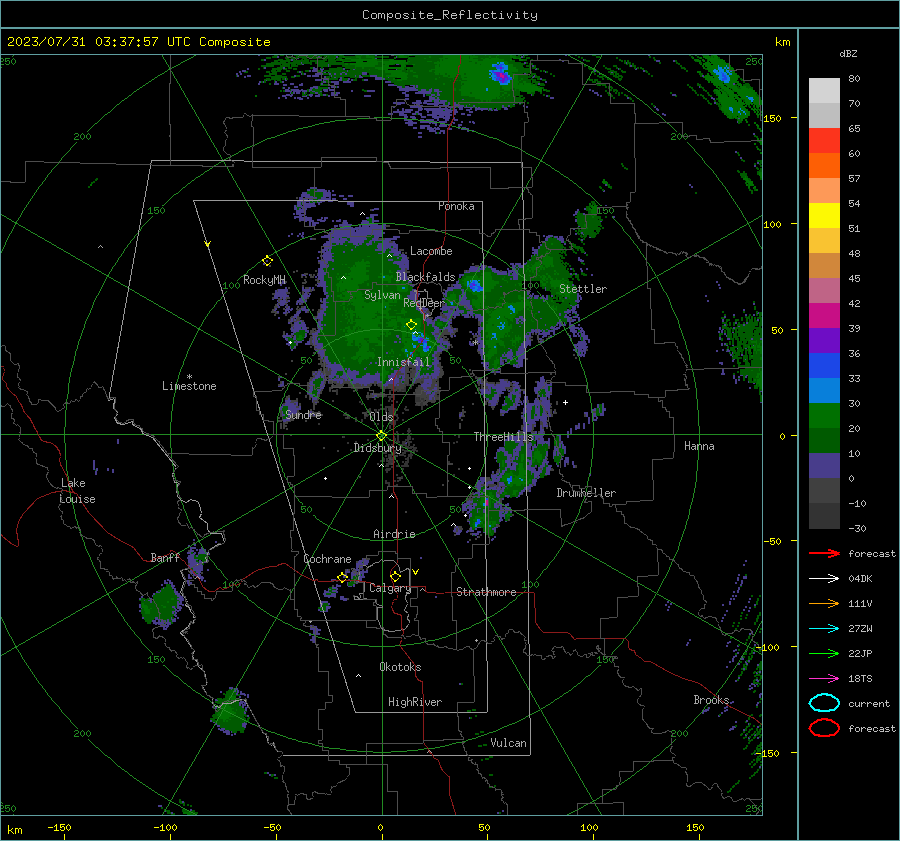The width and height of the screenshot is (900, 841).
Task: Click the asterisk marker above Limestone
Action: pyautogui.click(x=189, y=377)
